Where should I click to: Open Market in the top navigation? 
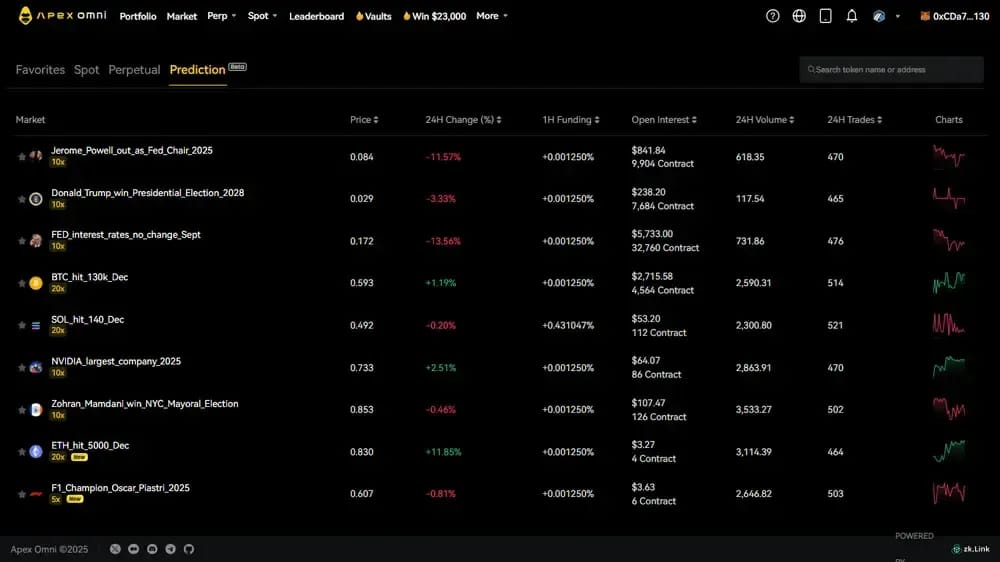(182, 16)
